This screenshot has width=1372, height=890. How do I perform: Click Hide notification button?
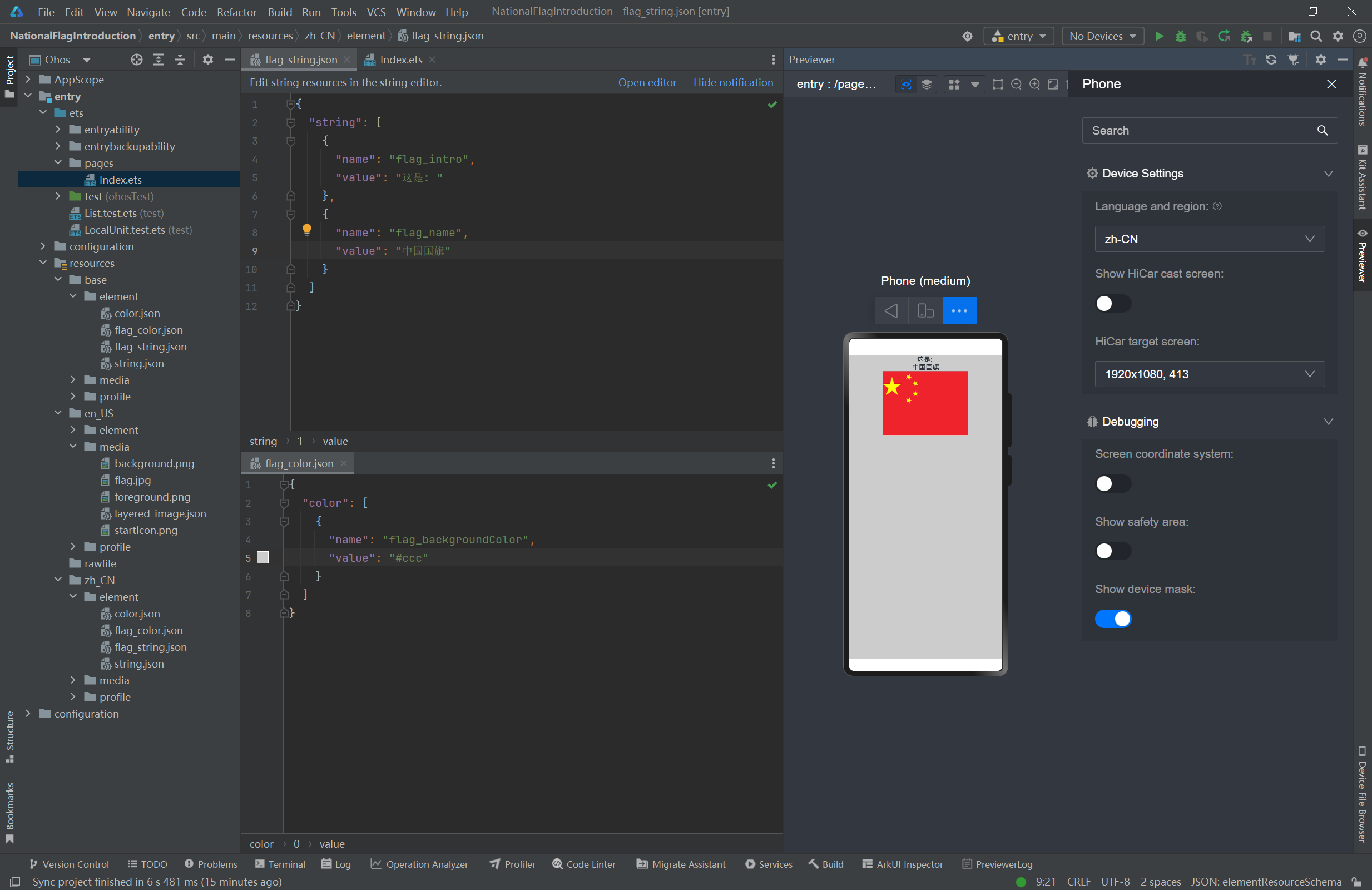coord(732,82)
